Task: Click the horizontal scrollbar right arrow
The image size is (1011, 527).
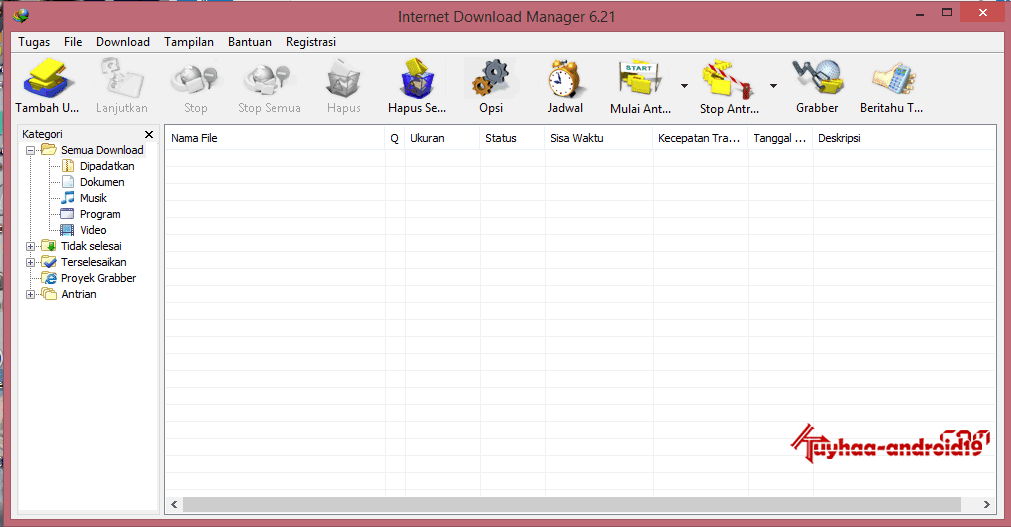Action: coord(986,504)
